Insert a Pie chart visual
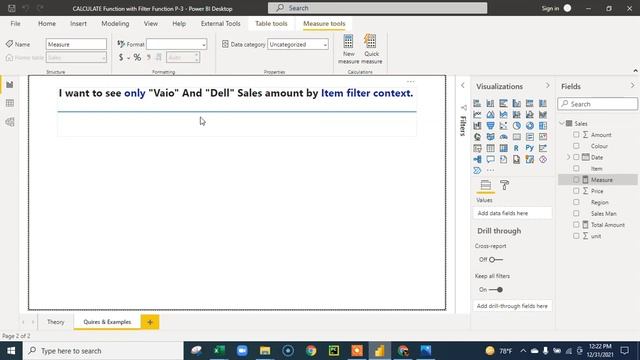The width and height of the screenshot is (640, 360). coord(517,126)
